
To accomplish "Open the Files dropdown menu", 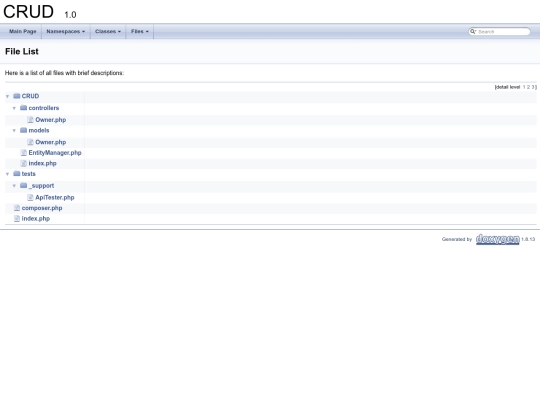I will 140,31.
